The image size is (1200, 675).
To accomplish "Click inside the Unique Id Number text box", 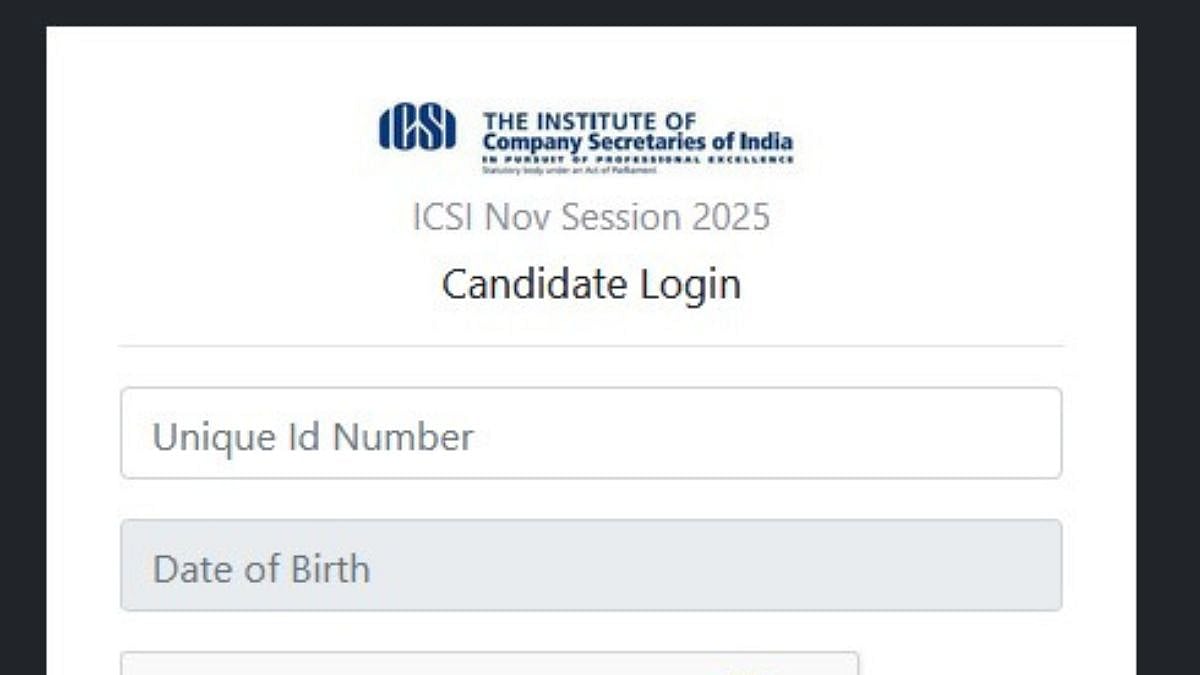I will [x=590, y=434].
